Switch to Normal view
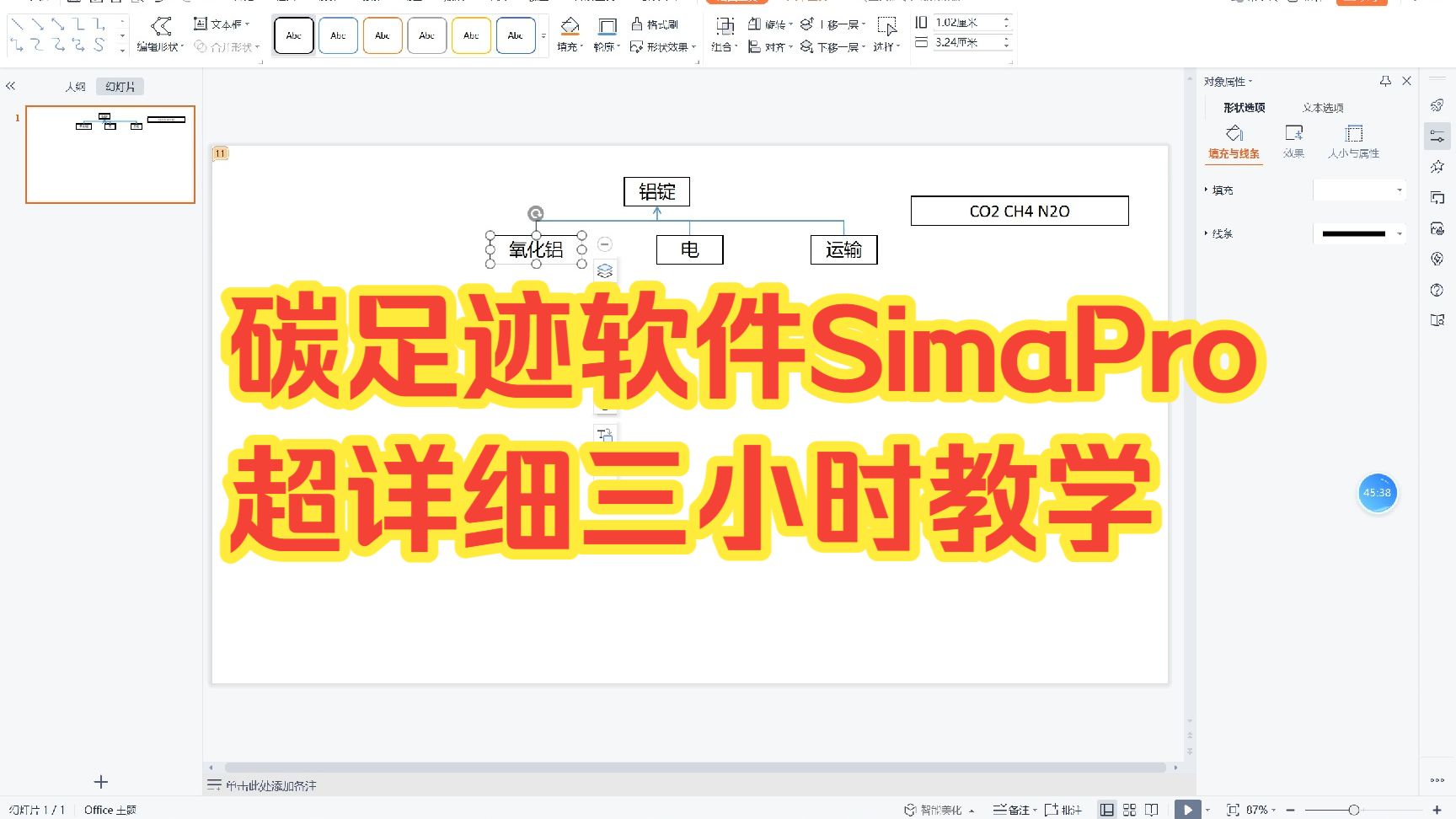 1107,810
